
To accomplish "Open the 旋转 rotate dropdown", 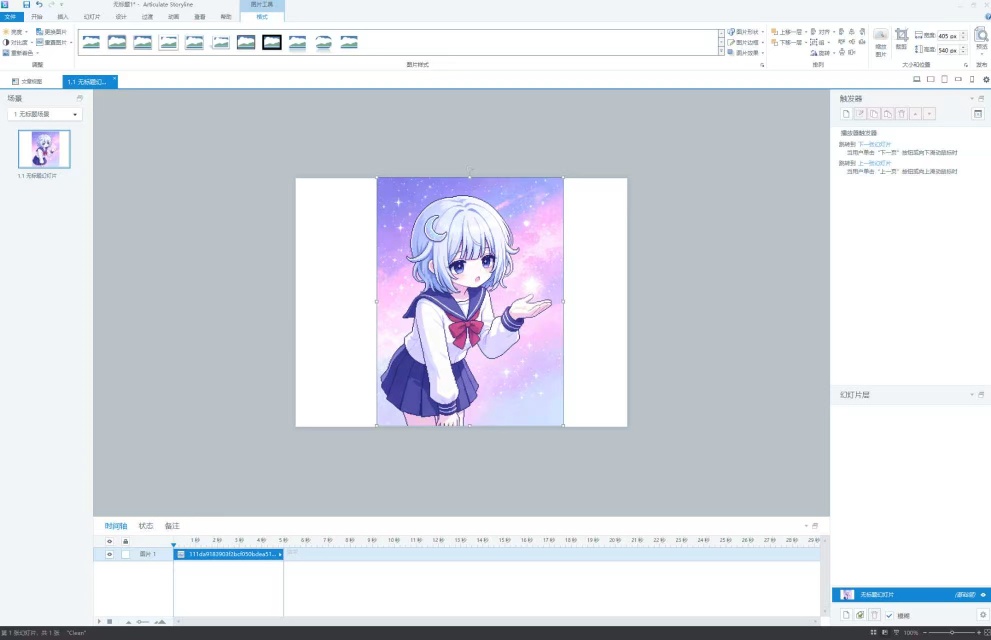I will [822, 53].
